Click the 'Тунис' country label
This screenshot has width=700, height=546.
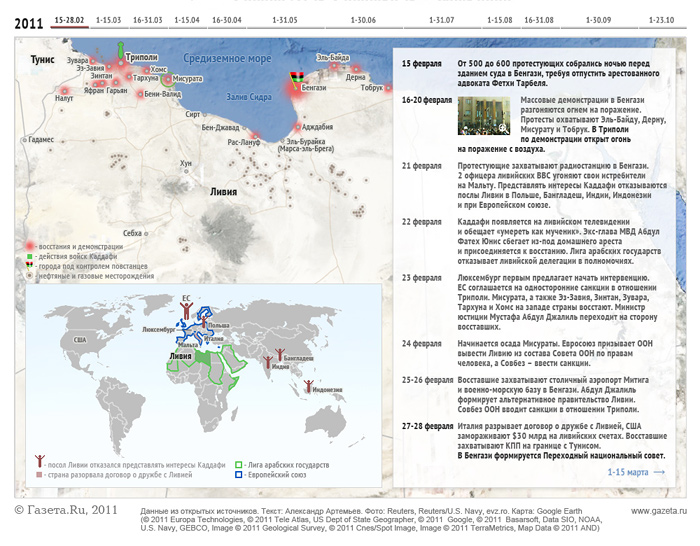(x=42, y=59)
